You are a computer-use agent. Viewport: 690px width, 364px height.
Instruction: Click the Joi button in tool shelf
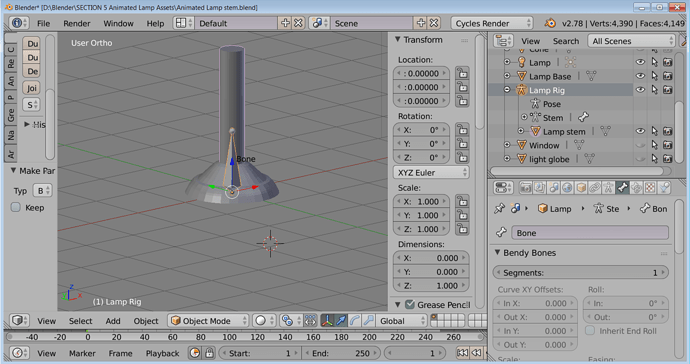(x=32, y=88)
